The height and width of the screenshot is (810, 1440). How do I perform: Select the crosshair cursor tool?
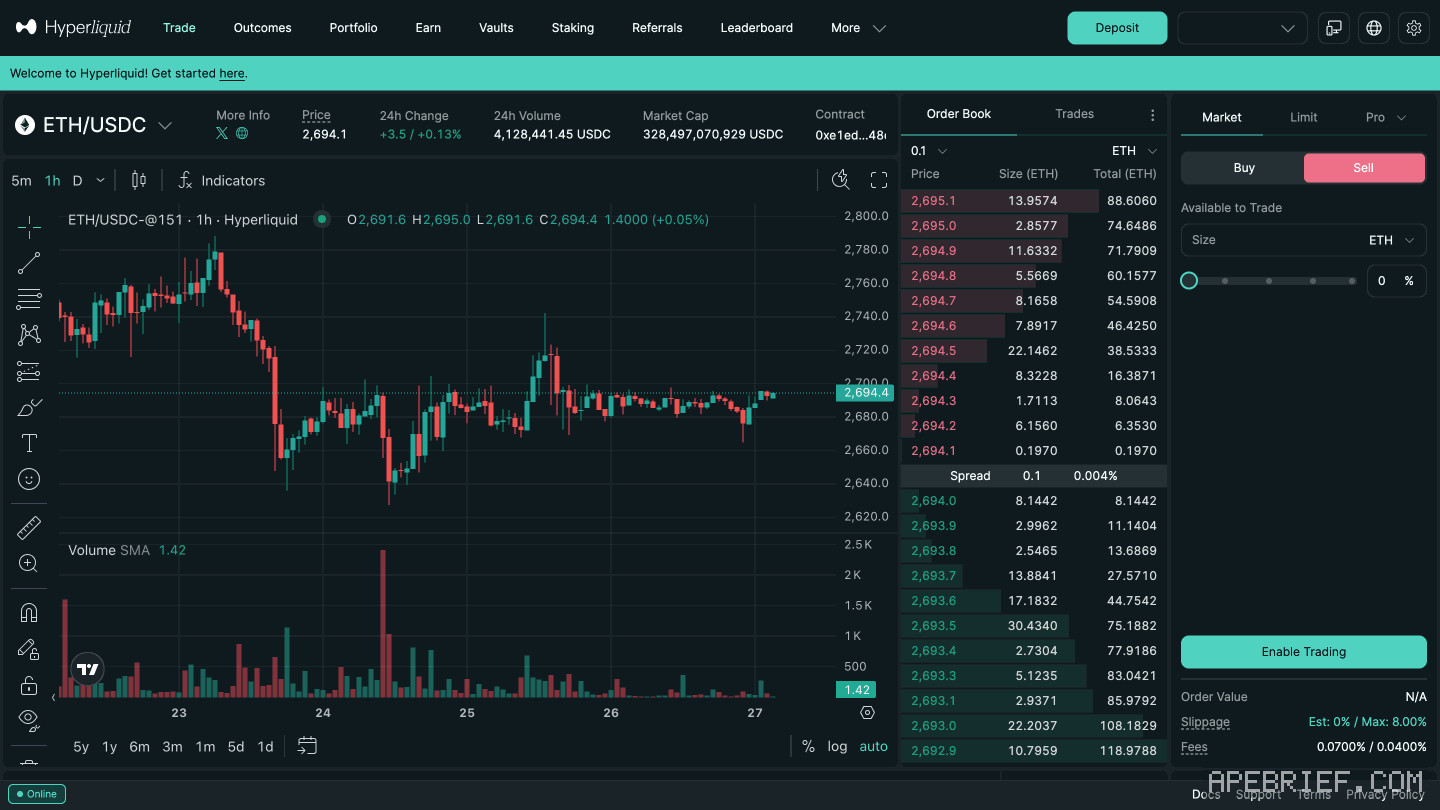pyautogui.click(x=29, y=227)
